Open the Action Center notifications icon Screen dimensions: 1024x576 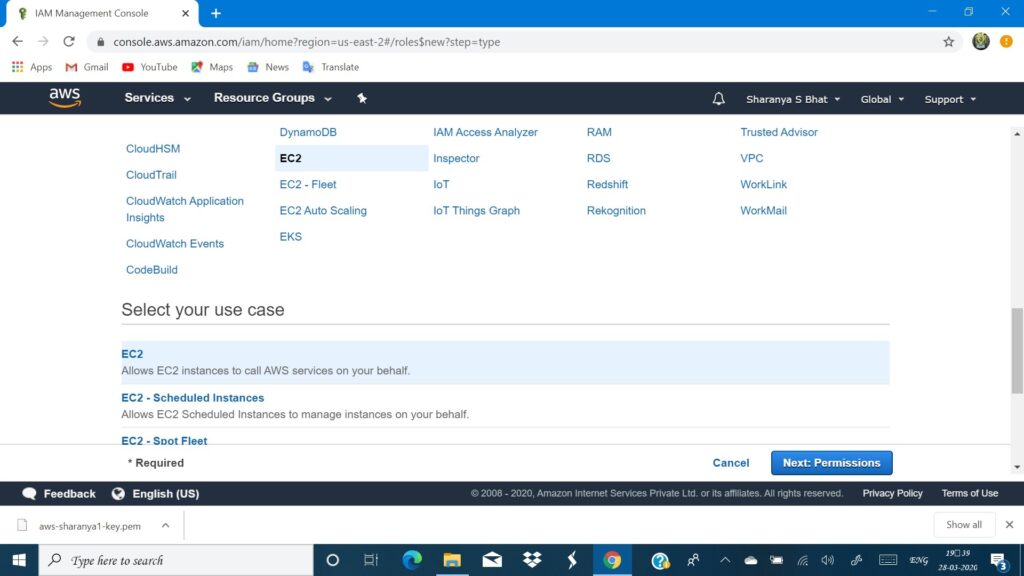click(x=999, y=560)
